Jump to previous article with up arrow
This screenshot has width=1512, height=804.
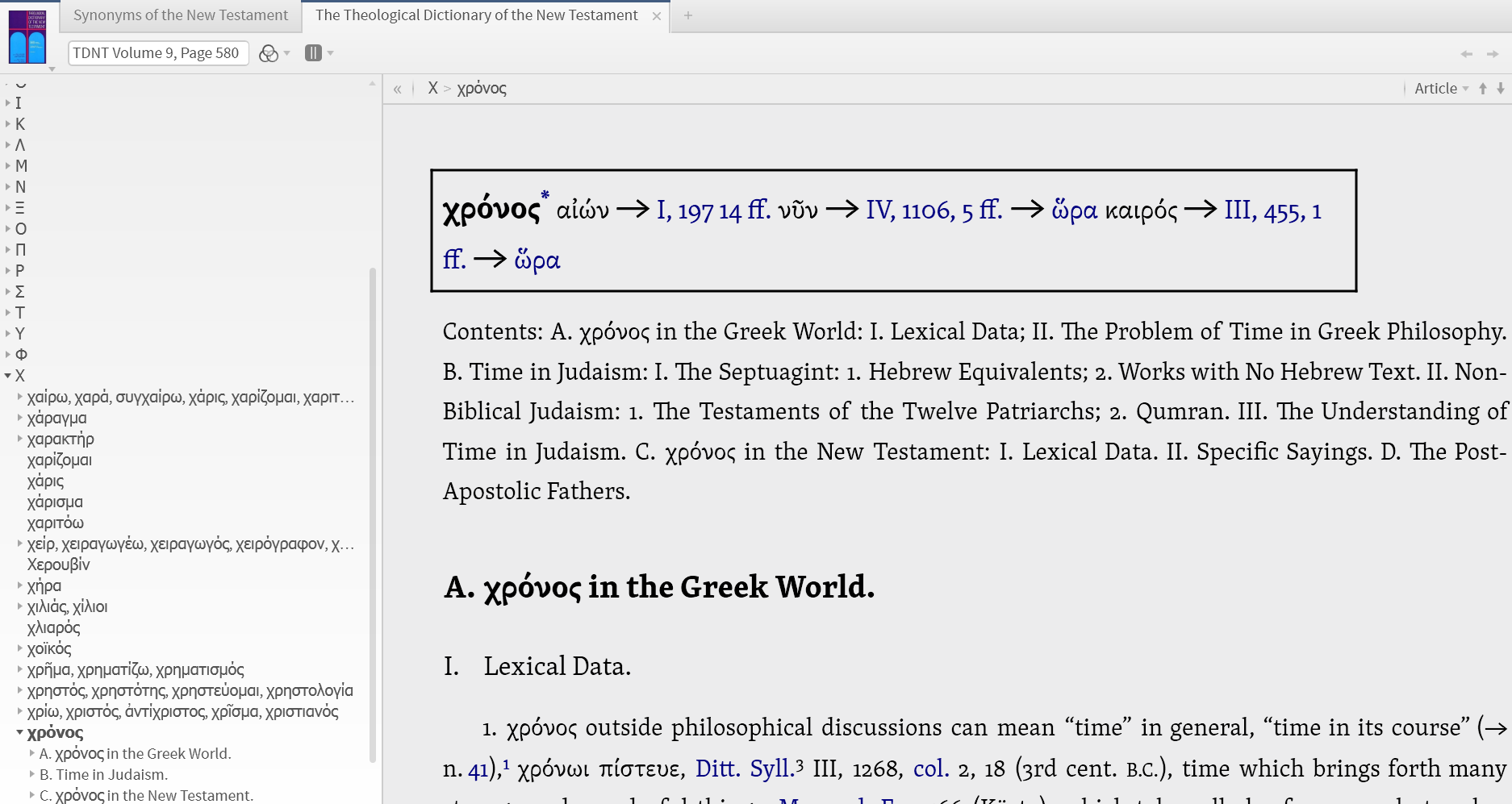1483,89
